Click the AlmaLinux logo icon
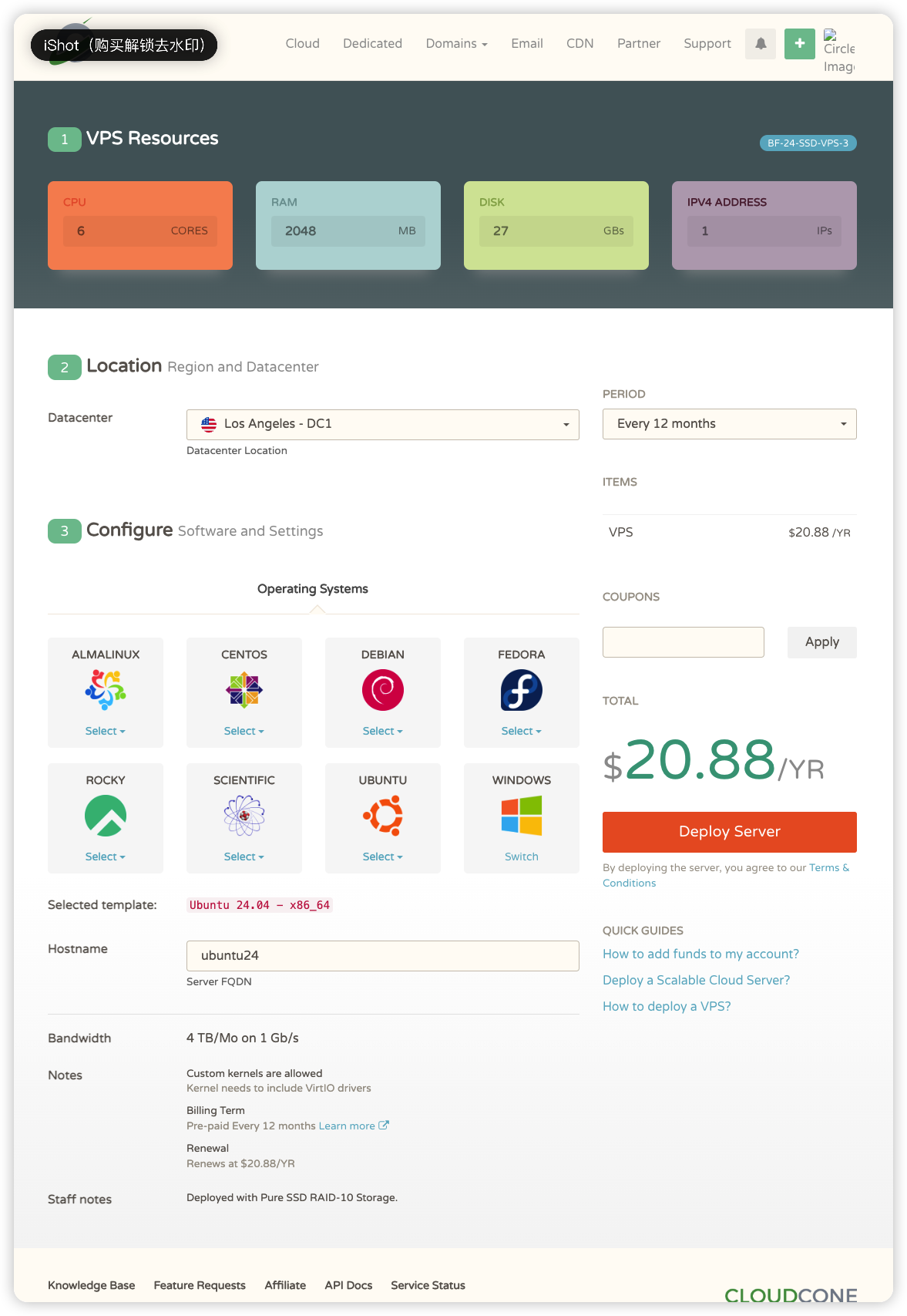 coord(106,689)
